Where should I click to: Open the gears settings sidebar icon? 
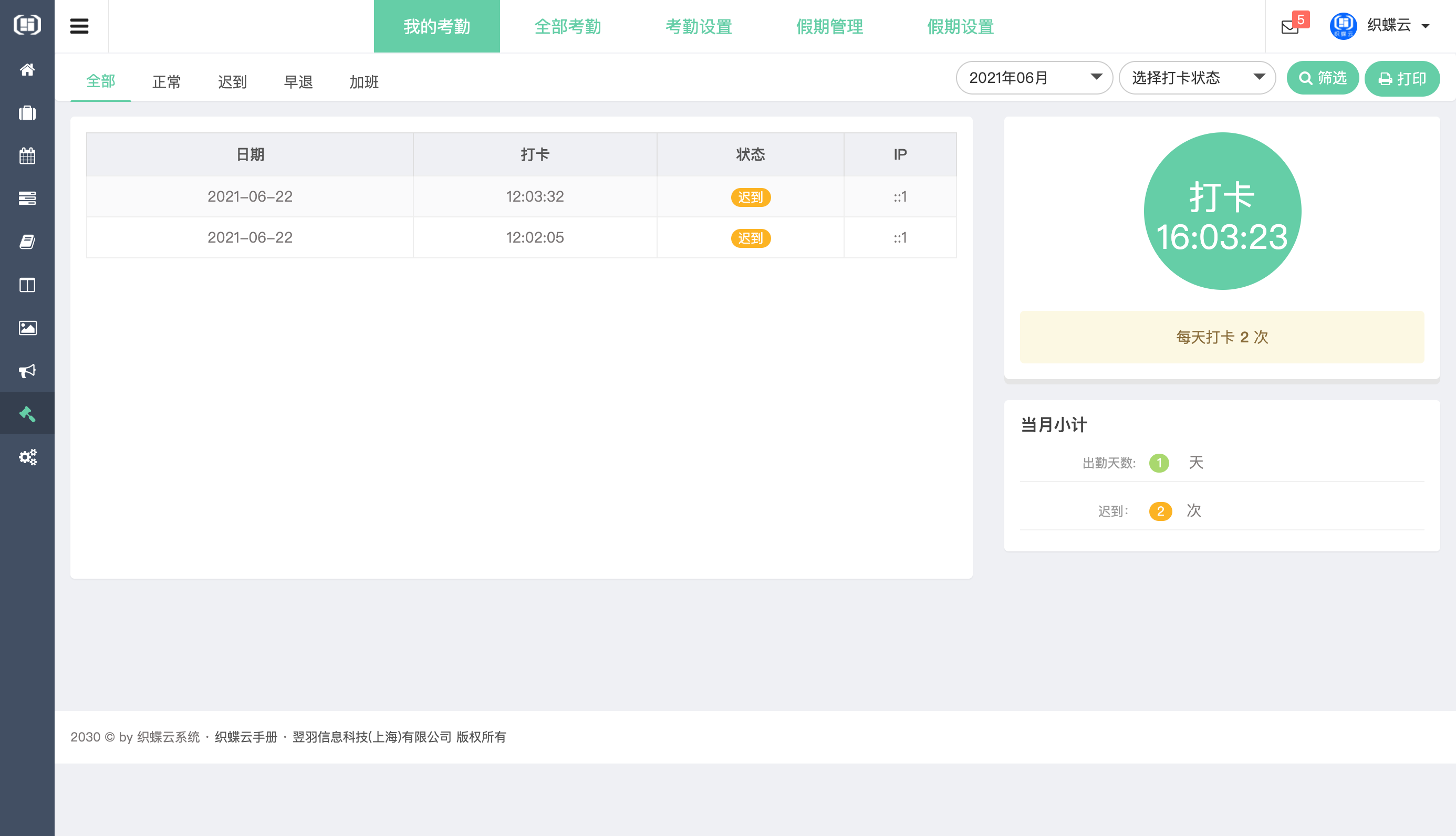[27, 457]
